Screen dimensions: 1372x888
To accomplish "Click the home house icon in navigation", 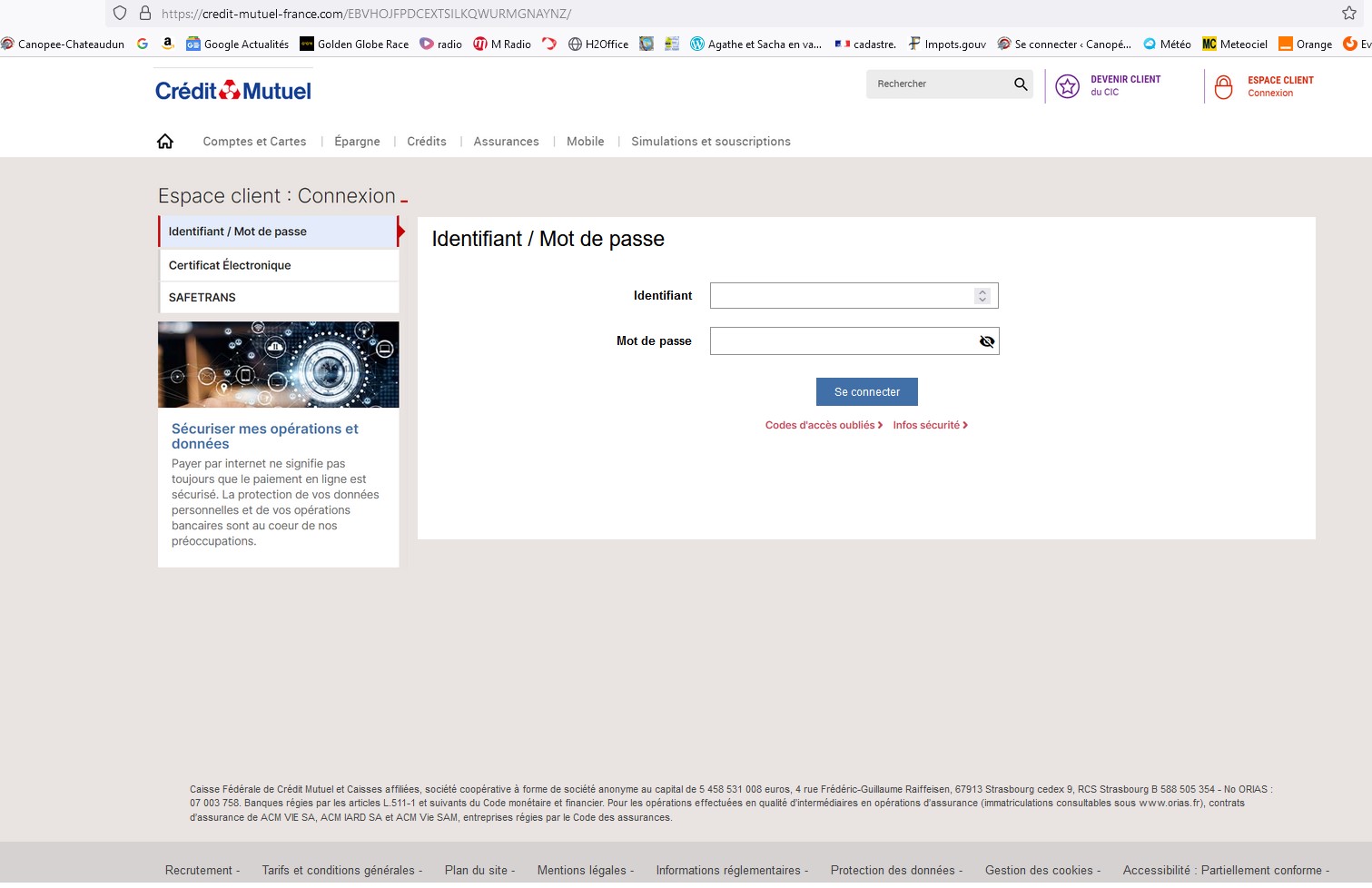I will [x=165, y=141].
